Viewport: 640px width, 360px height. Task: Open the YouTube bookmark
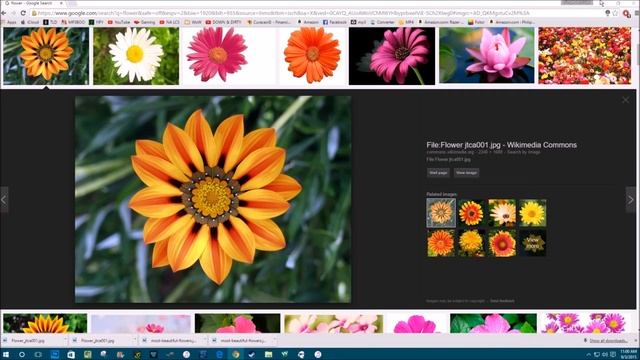click(x=119, y=22)
